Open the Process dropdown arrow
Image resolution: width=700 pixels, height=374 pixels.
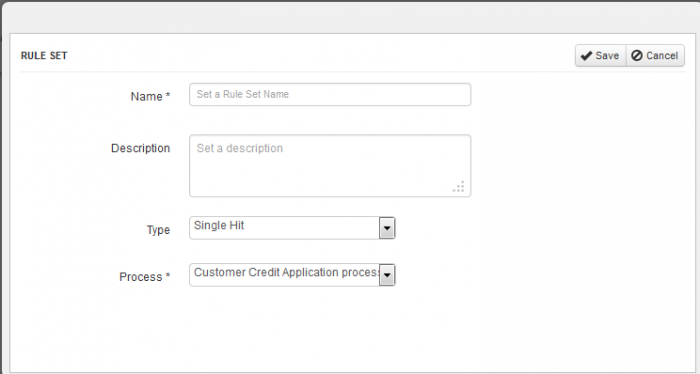[x=387, y=275]
